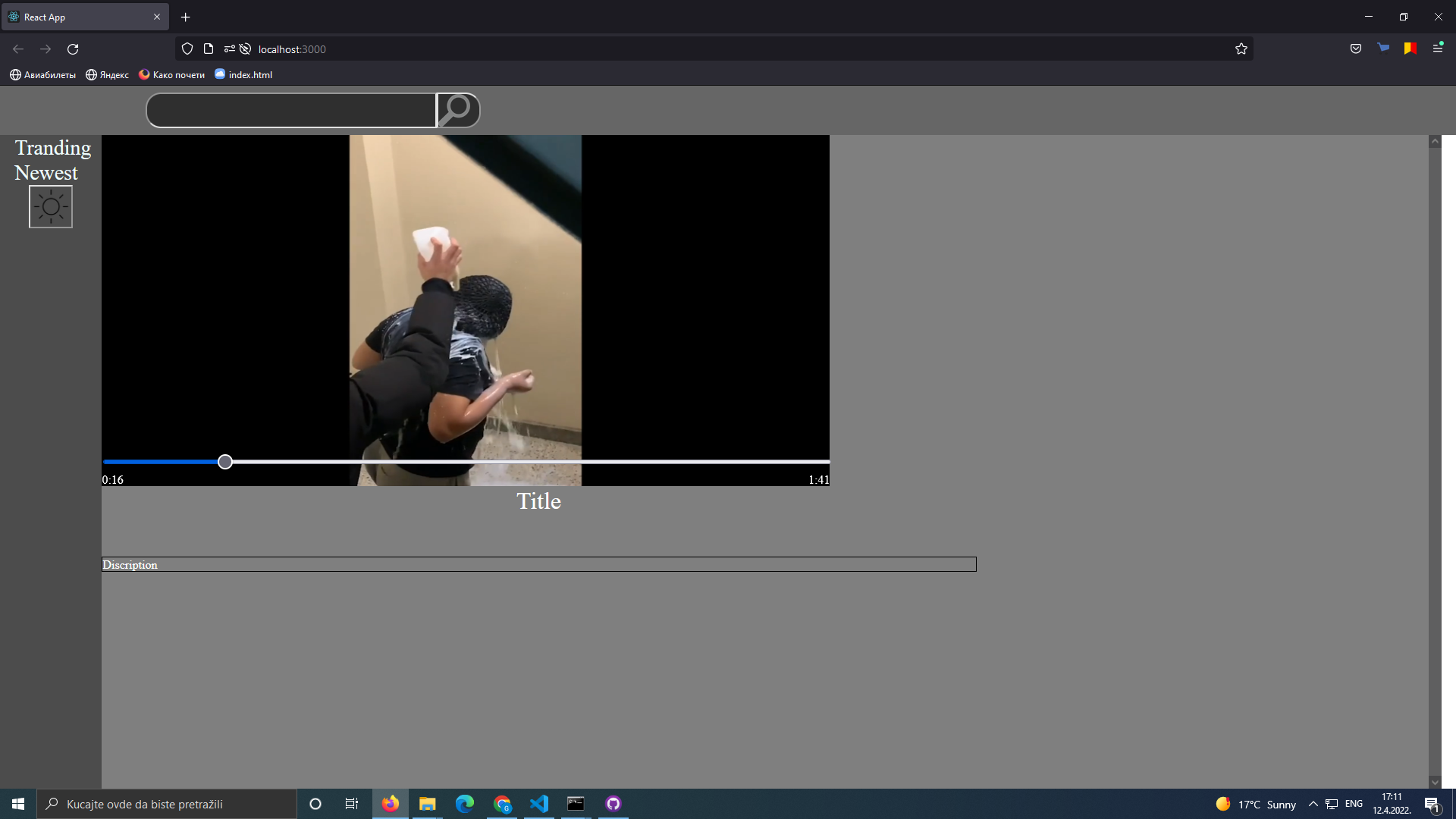Open a new browser tab

point(186,17)
